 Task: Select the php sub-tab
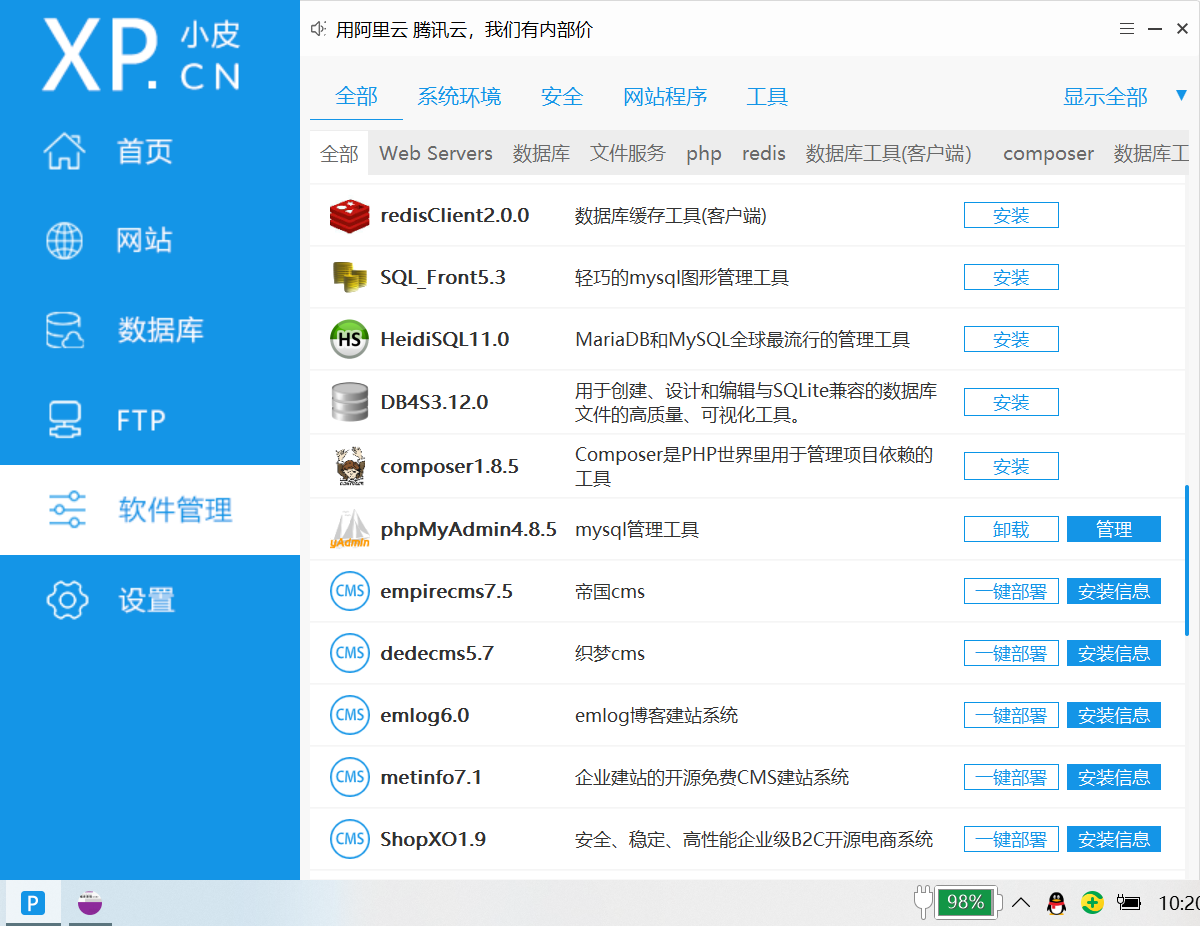[704, 154]
